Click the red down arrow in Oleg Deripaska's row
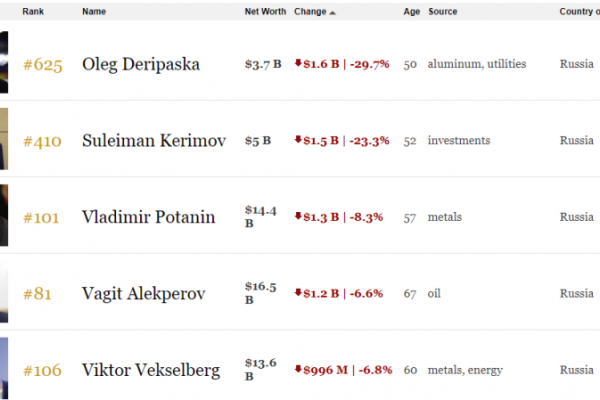Viewport: 600px width, 400px height. click(x=297, y=64)
